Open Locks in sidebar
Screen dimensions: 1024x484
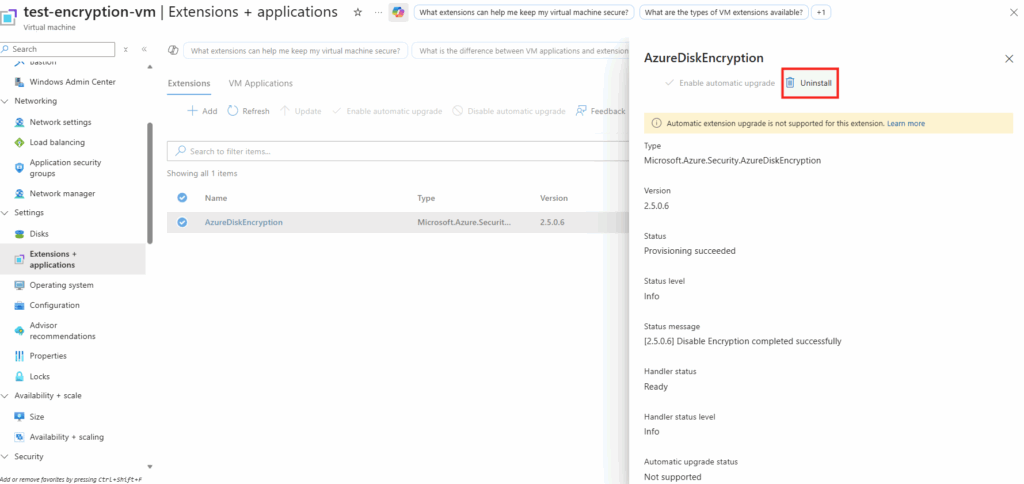41,376
